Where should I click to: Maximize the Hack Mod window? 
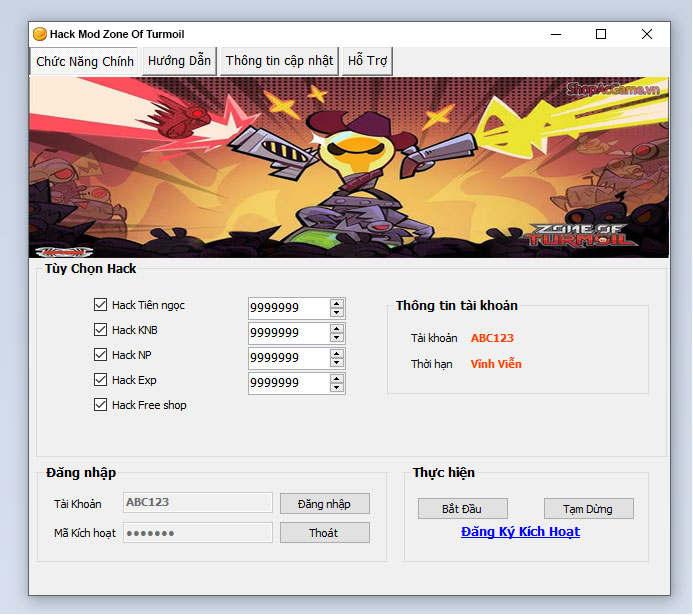(601, 34)
